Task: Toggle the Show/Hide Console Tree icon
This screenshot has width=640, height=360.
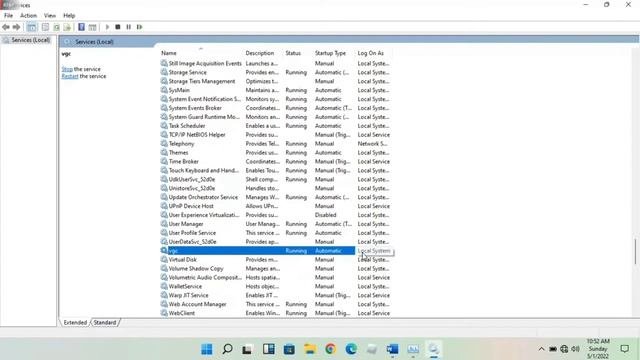Action: point(31,27)
